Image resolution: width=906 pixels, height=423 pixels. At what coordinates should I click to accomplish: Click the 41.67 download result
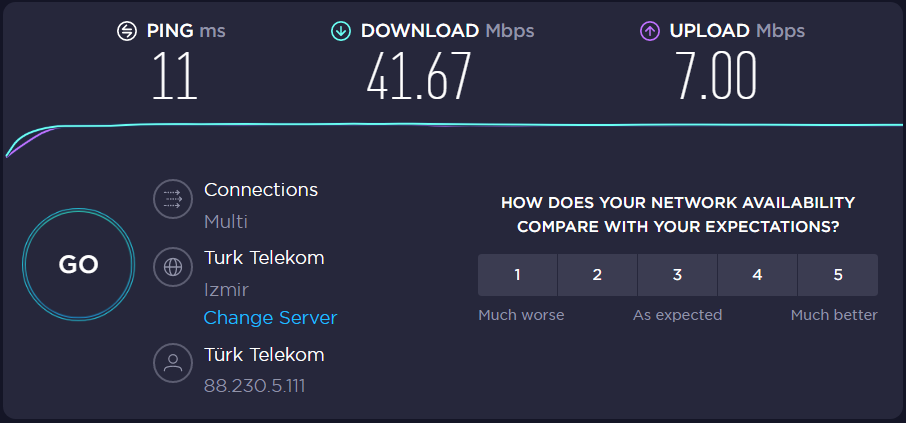point(418,76)
